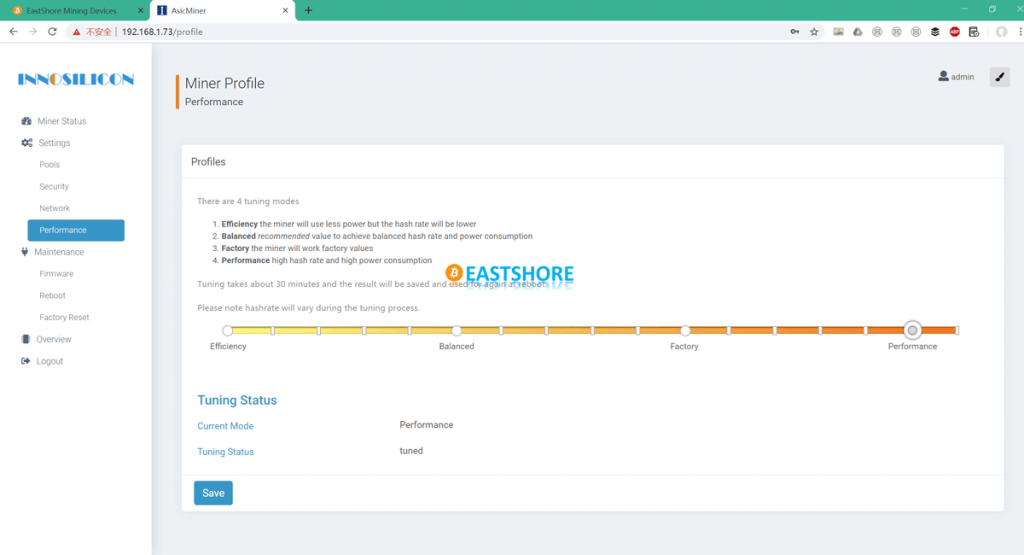Open the Firmware maintenance page
Image resolution: width=1024 pixels, height=555 pixels.
click(x=56, y=274)
